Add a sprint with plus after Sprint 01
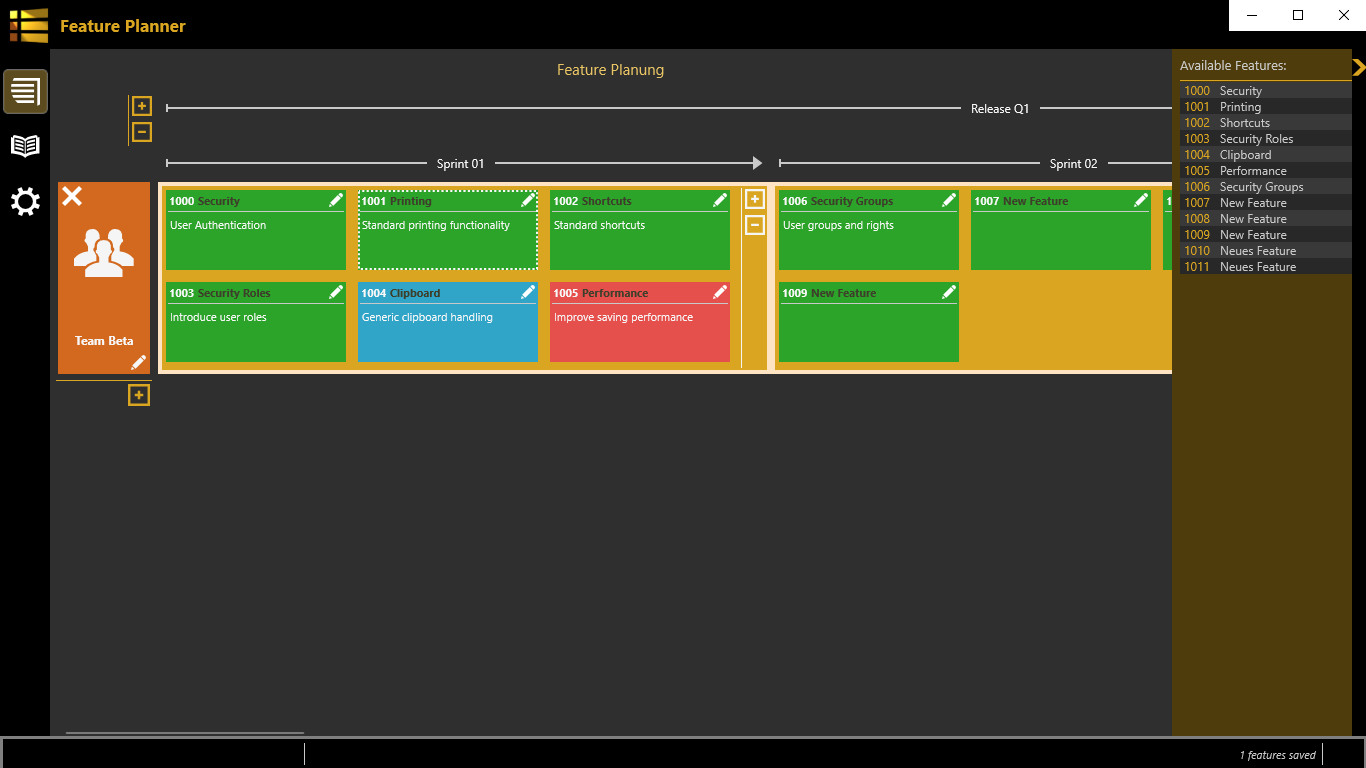 point(755,199)
